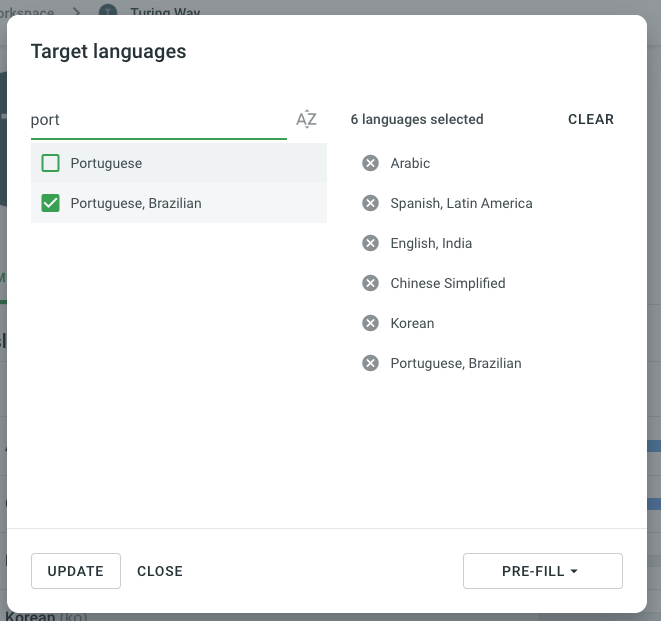Viewport: 661px width, 621px height.
Task: Remove Portuguese, Brazilian via its X icon
Action: [x=370, y=363]
